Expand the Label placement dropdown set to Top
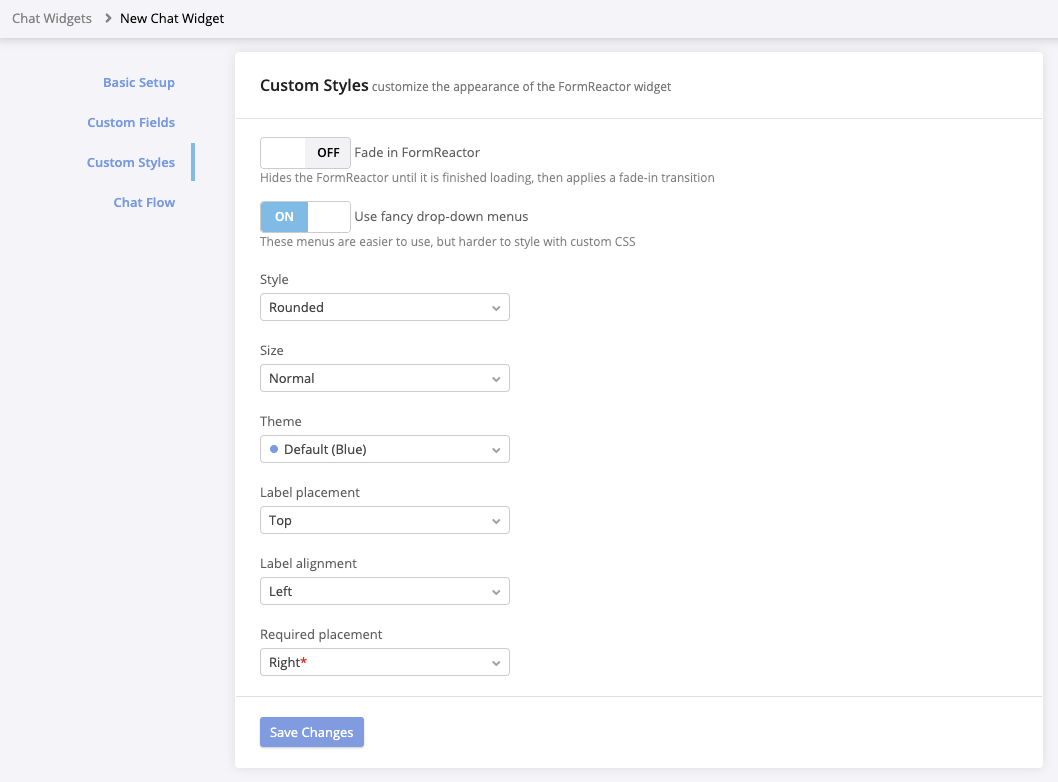 tap(384, 521)
